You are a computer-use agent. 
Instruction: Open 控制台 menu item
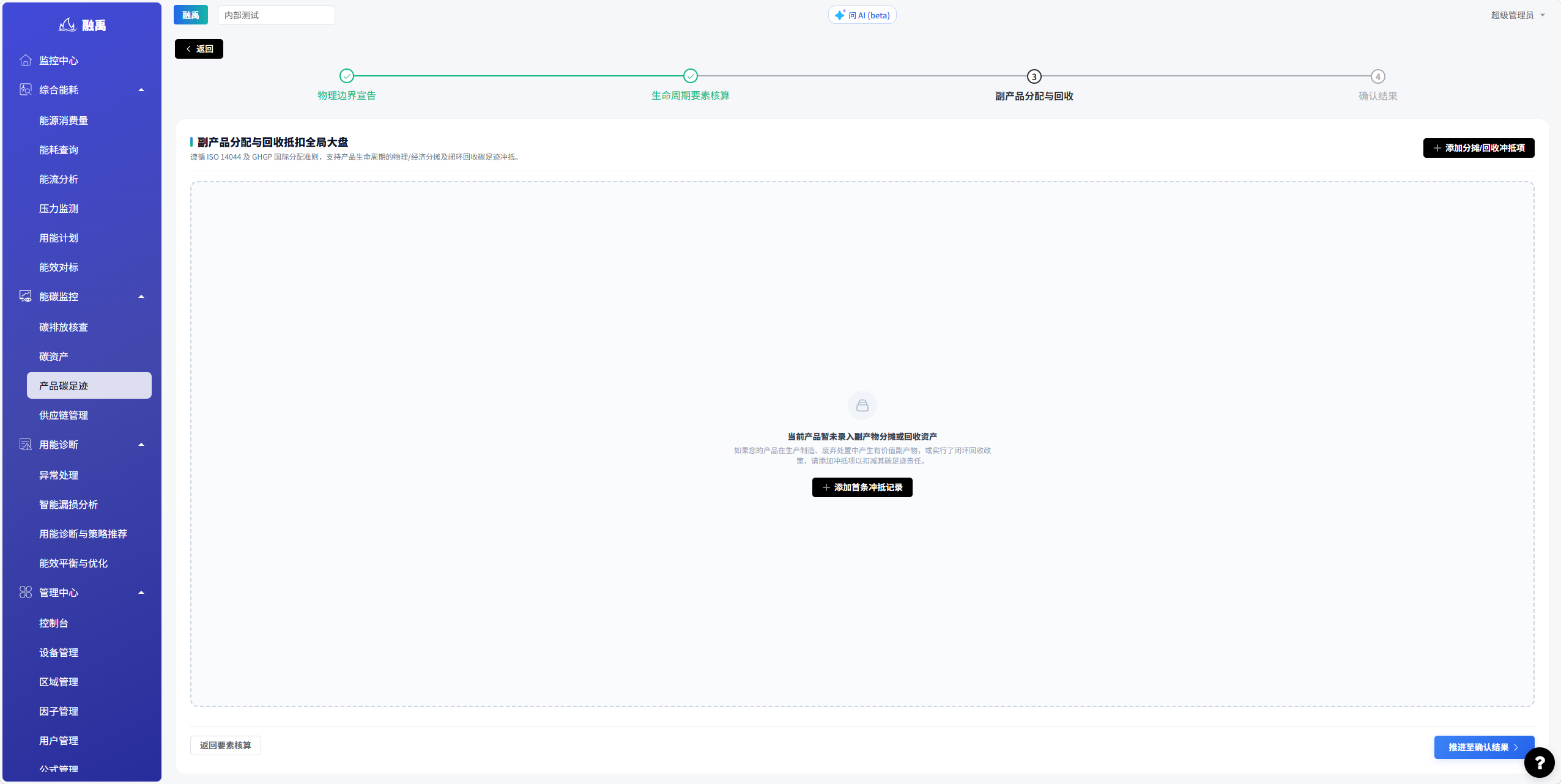click(89, 623)
